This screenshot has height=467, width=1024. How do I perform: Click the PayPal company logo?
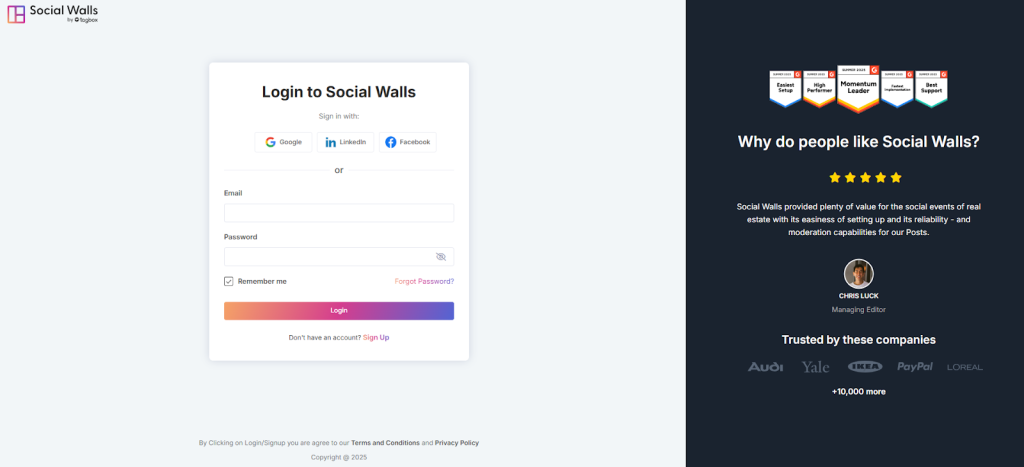tap(915, 367)
